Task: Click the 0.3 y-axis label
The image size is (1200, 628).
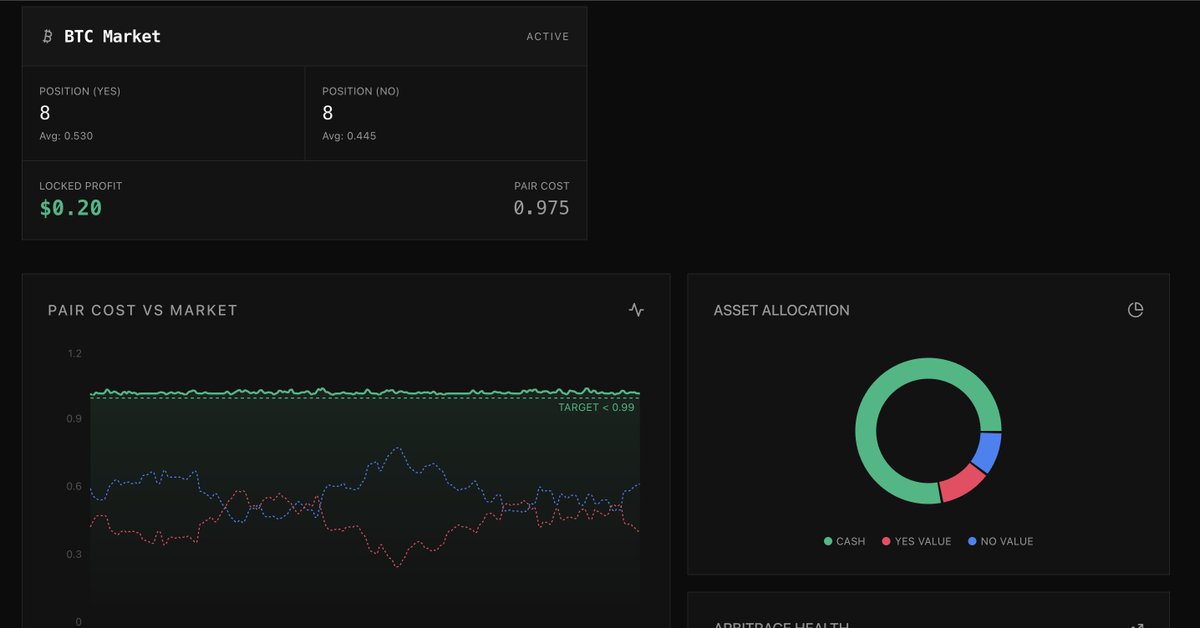Action: coord(74,554)
